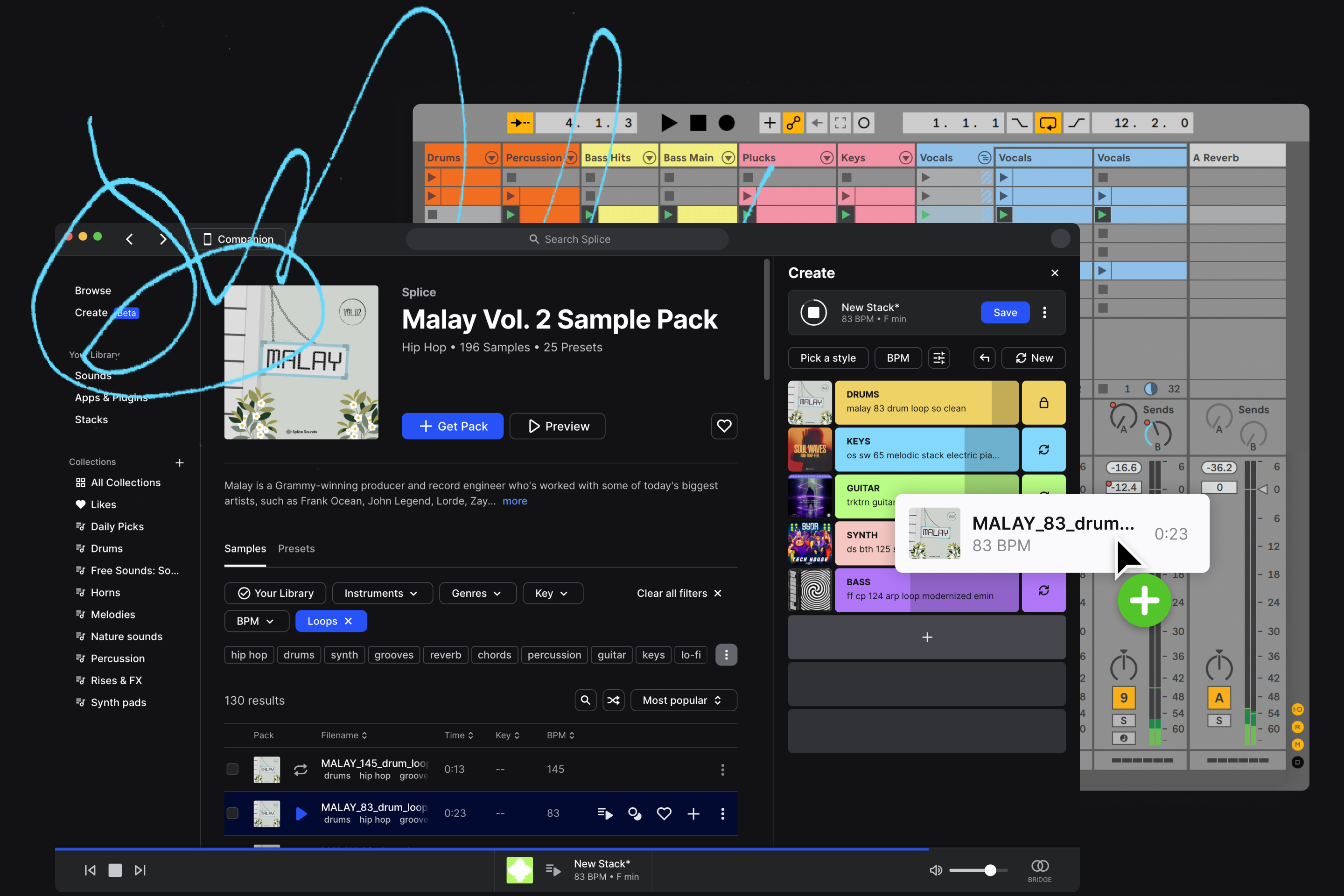
Task: Add a new collection with plus icon
Action: (x=179, y=462)
